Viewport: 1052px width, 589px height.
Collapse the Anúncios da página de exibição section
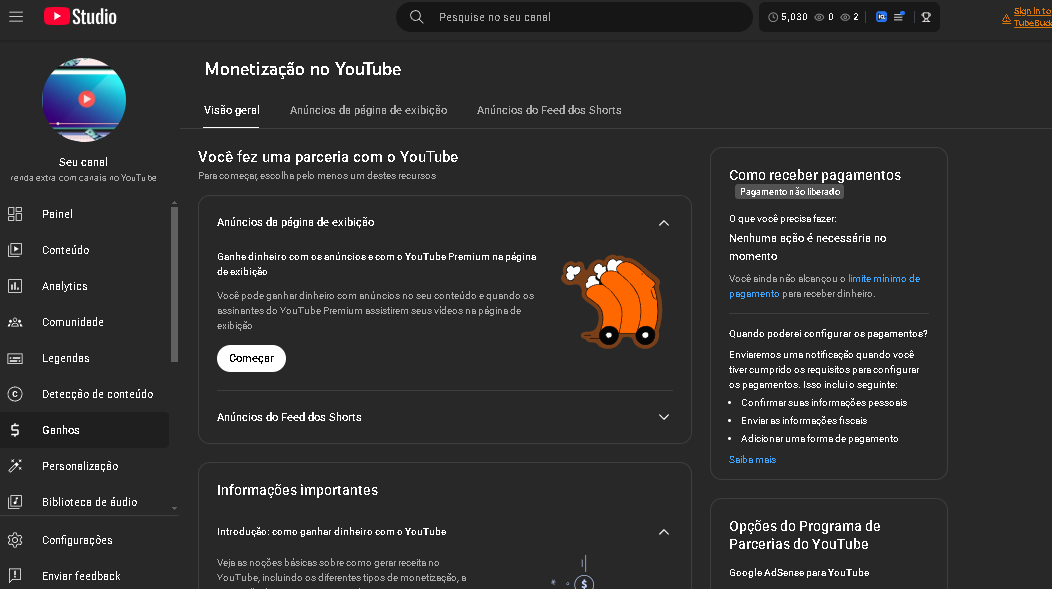coord(664,223)
